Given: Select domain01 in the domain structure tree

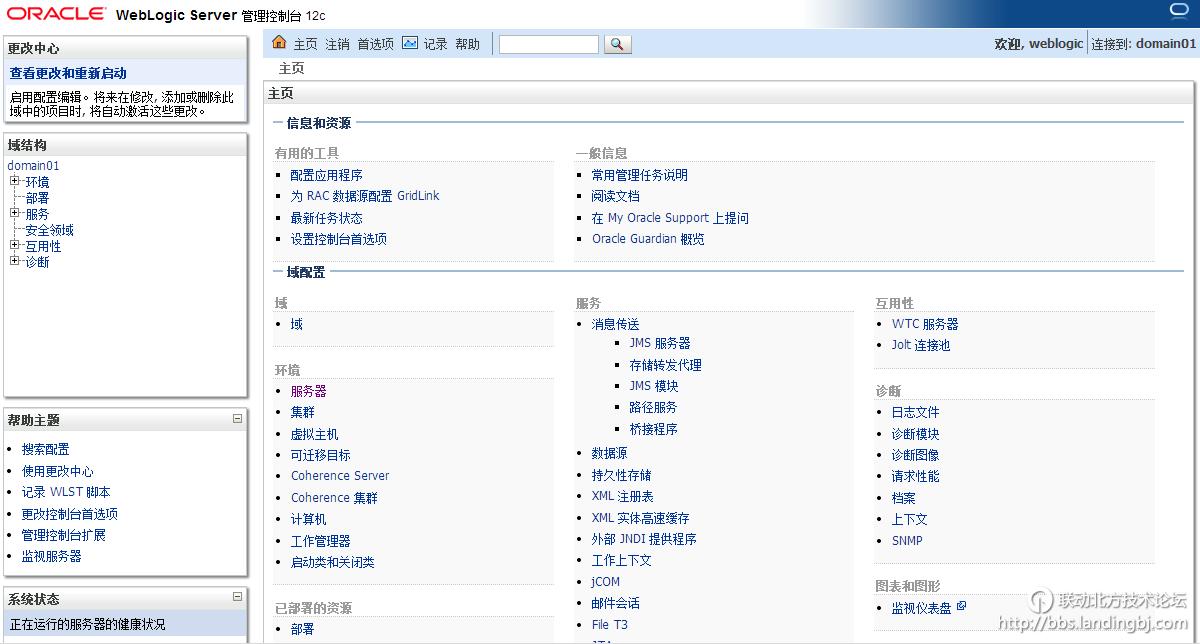Looking at the screenshot, I should point(33,165).
